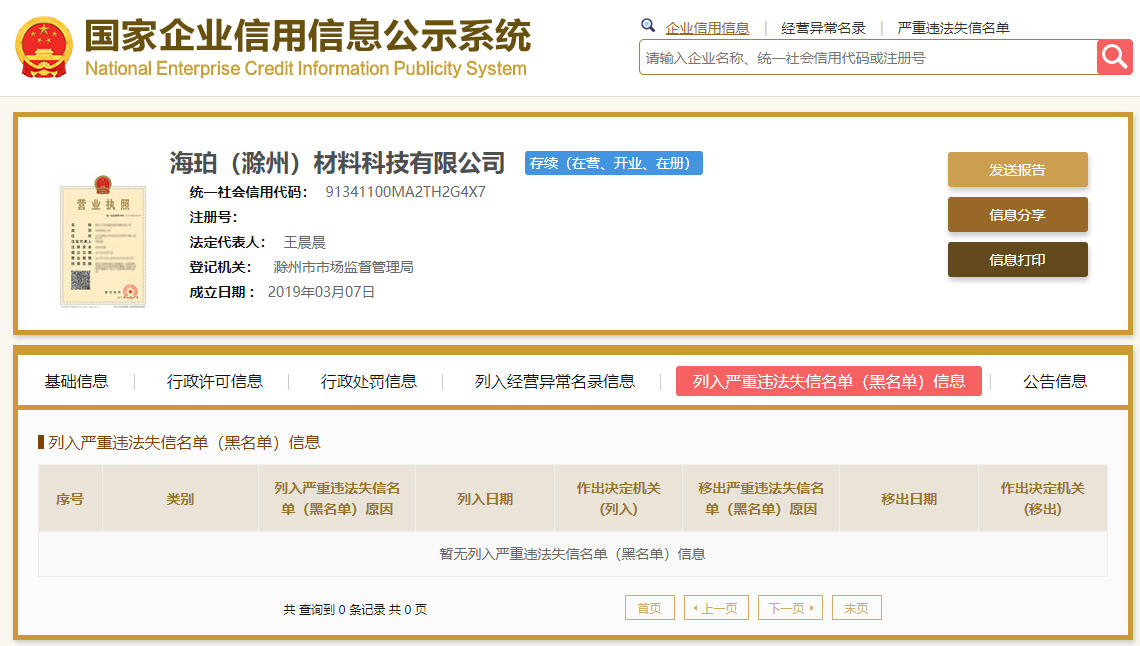The image size is (1140, 646).
Task: Click the credit code 91341100MA2TH2G4X7
Action: point(405,192)
